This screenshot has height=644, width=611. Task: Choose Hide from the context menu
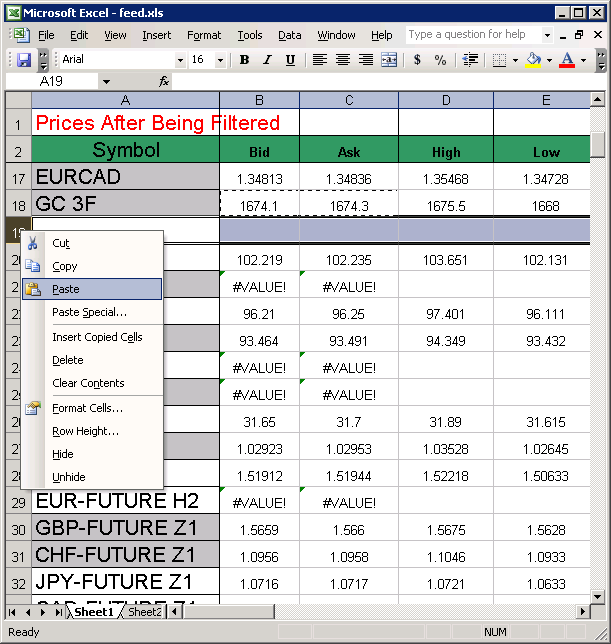(x=92, y=454)
